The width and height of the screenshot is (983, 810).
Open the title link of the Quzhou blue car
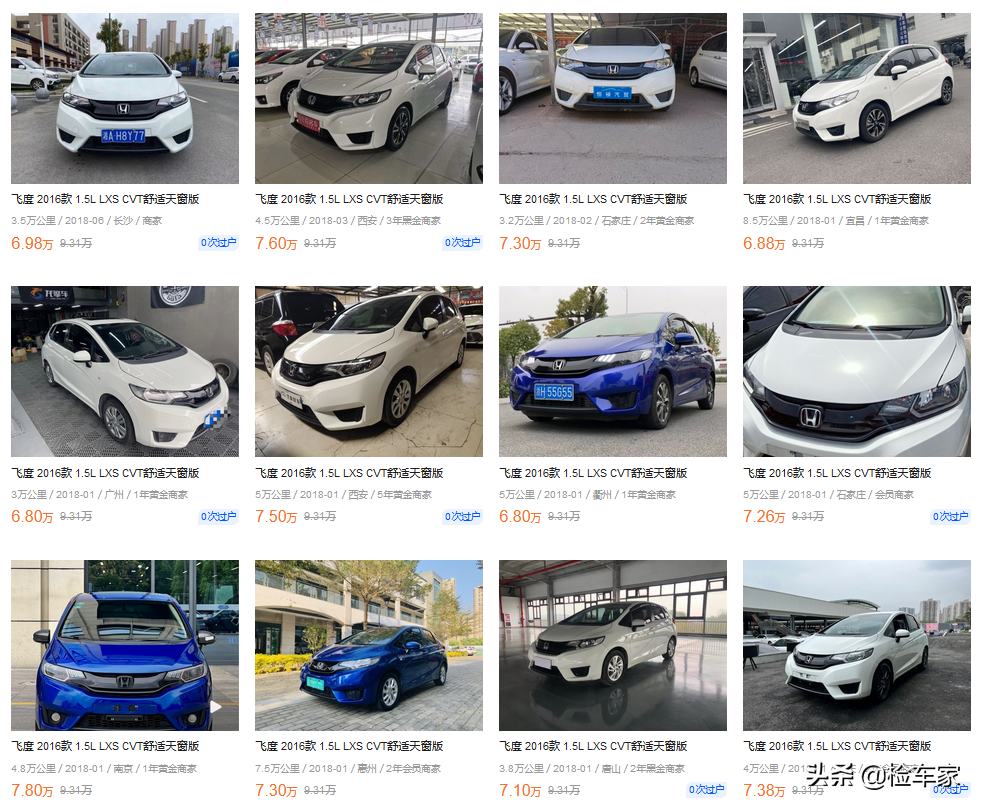(x=593, y=473)
